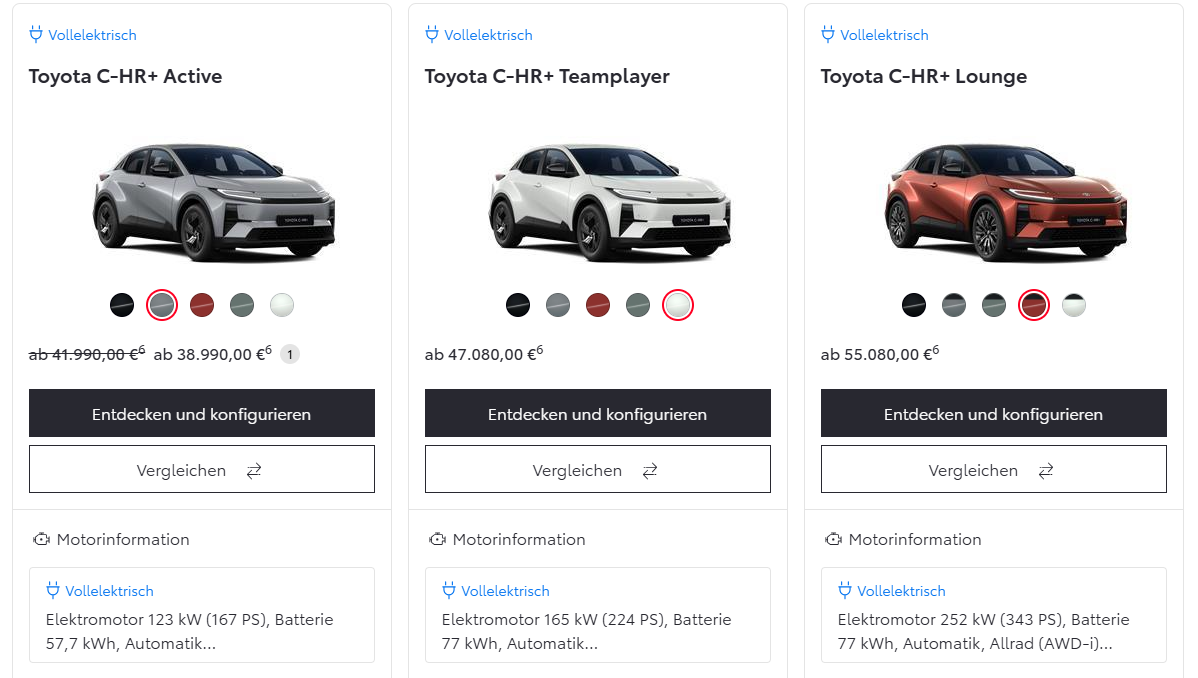Click the plug icon above Toyota C-HR+ Active

pos(36,35)
